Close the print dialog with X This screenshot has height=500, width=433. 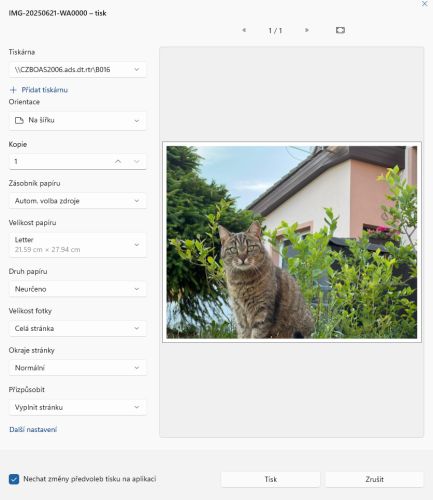point(425,4)
